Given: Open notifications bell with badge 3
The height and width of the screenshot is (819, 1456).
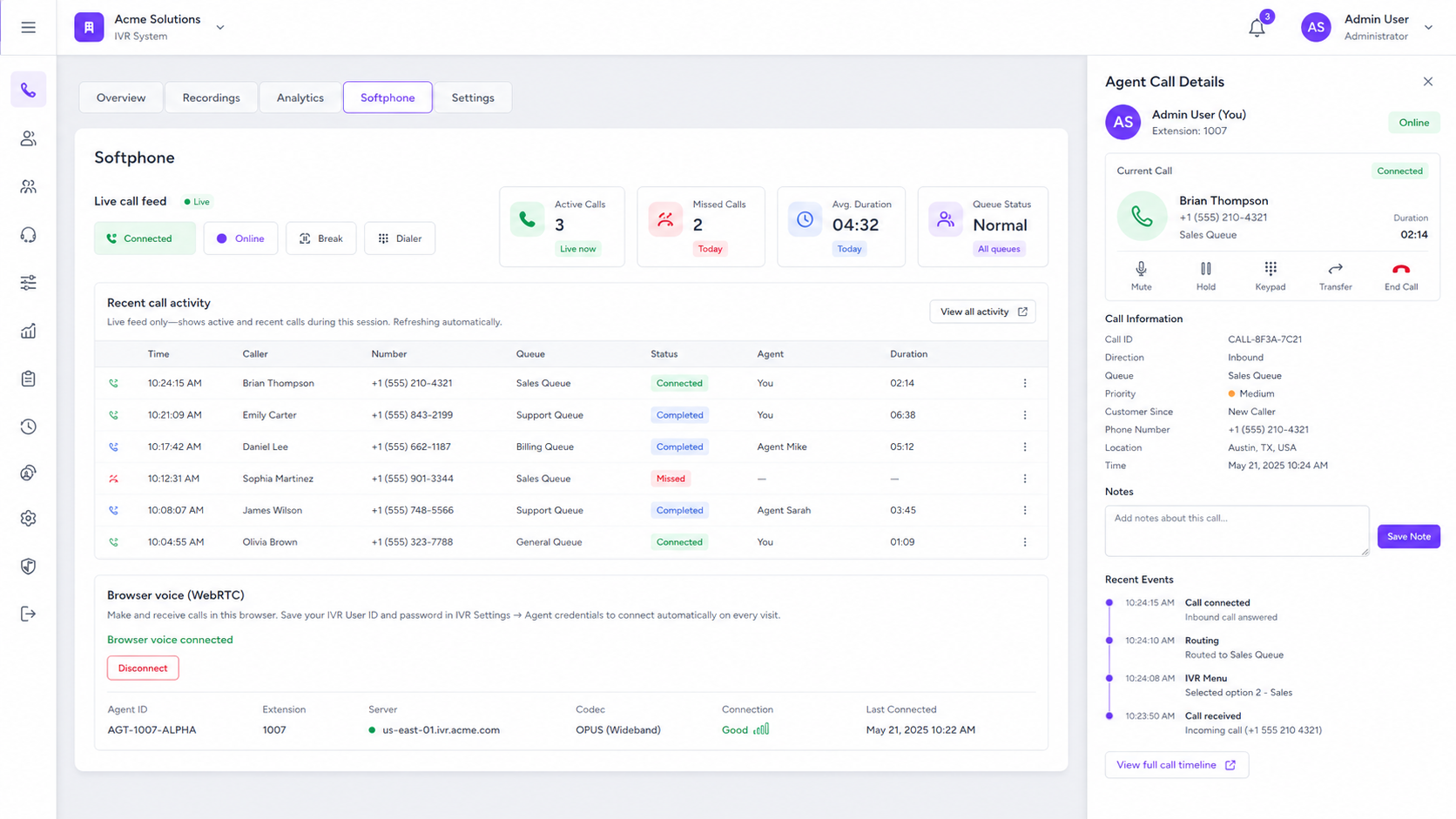Looking at the screenshot, I should pos(1257,28).
